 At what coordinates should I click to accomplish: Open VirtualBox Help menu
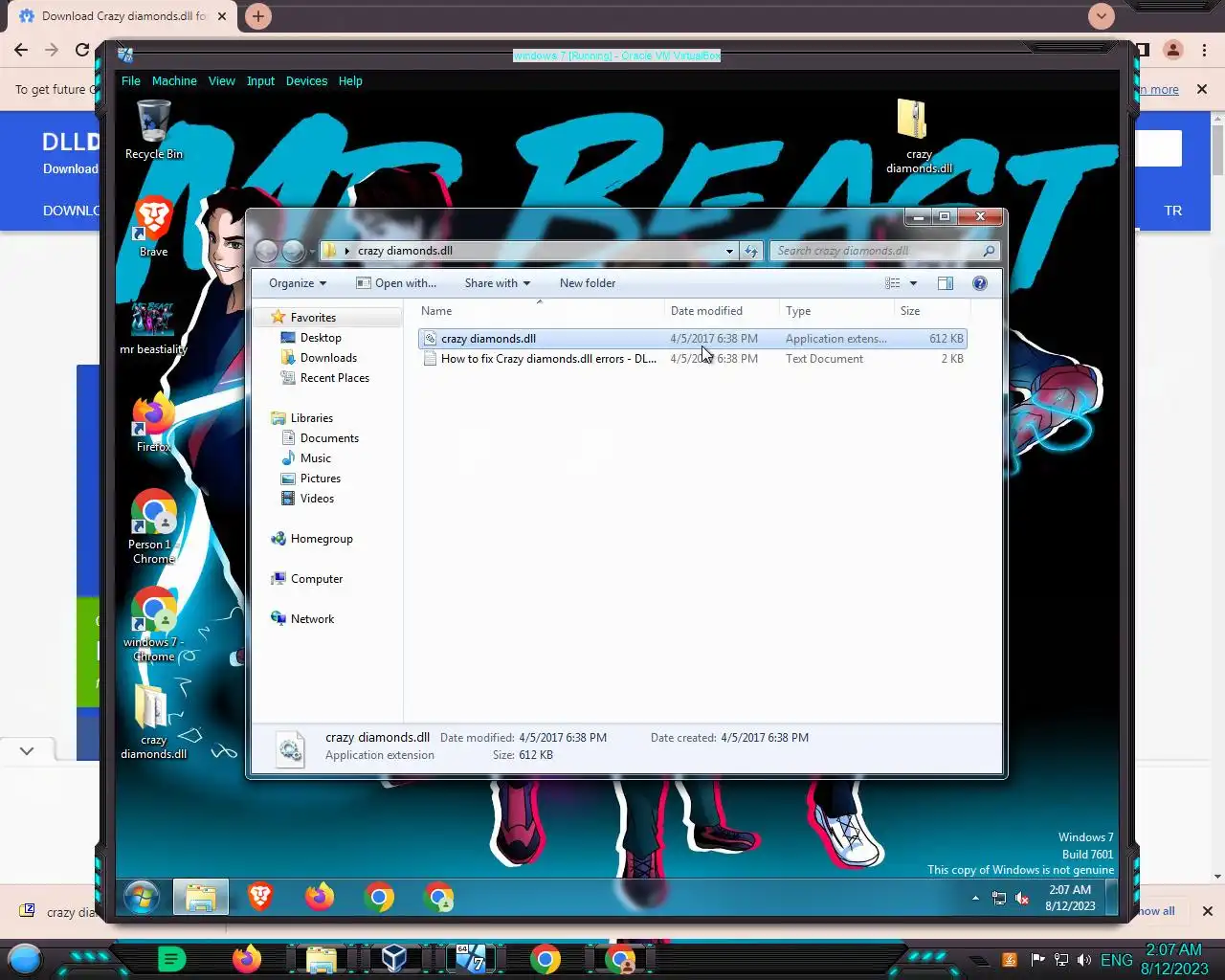(350, 81)
